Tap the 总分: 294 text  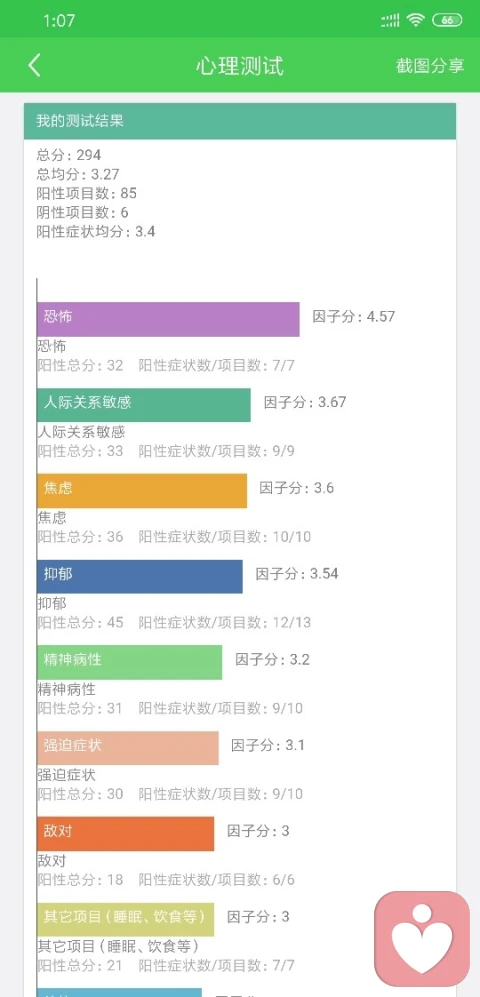[69, 155]
